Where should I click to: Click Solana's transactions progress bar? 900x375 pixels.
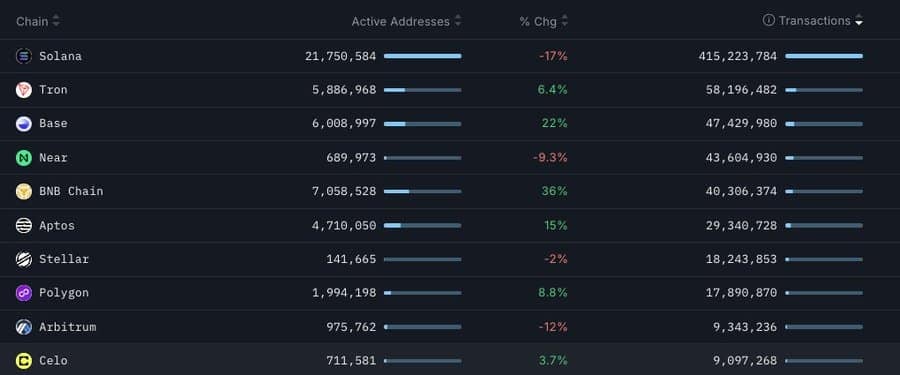click(824, 56)
